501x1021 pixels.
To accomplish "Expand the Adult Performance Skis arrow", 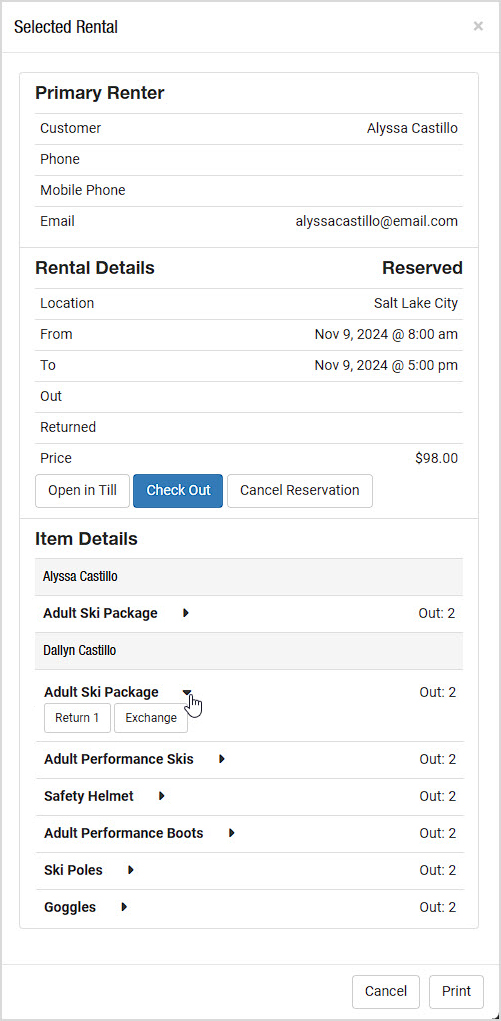I will click(222, 759).
